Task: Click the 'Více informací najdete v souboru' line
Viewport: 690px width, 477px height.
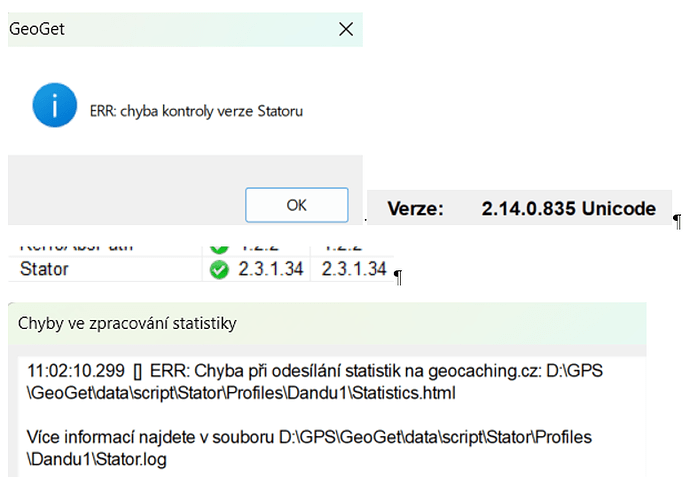Action: coord(150,437)
